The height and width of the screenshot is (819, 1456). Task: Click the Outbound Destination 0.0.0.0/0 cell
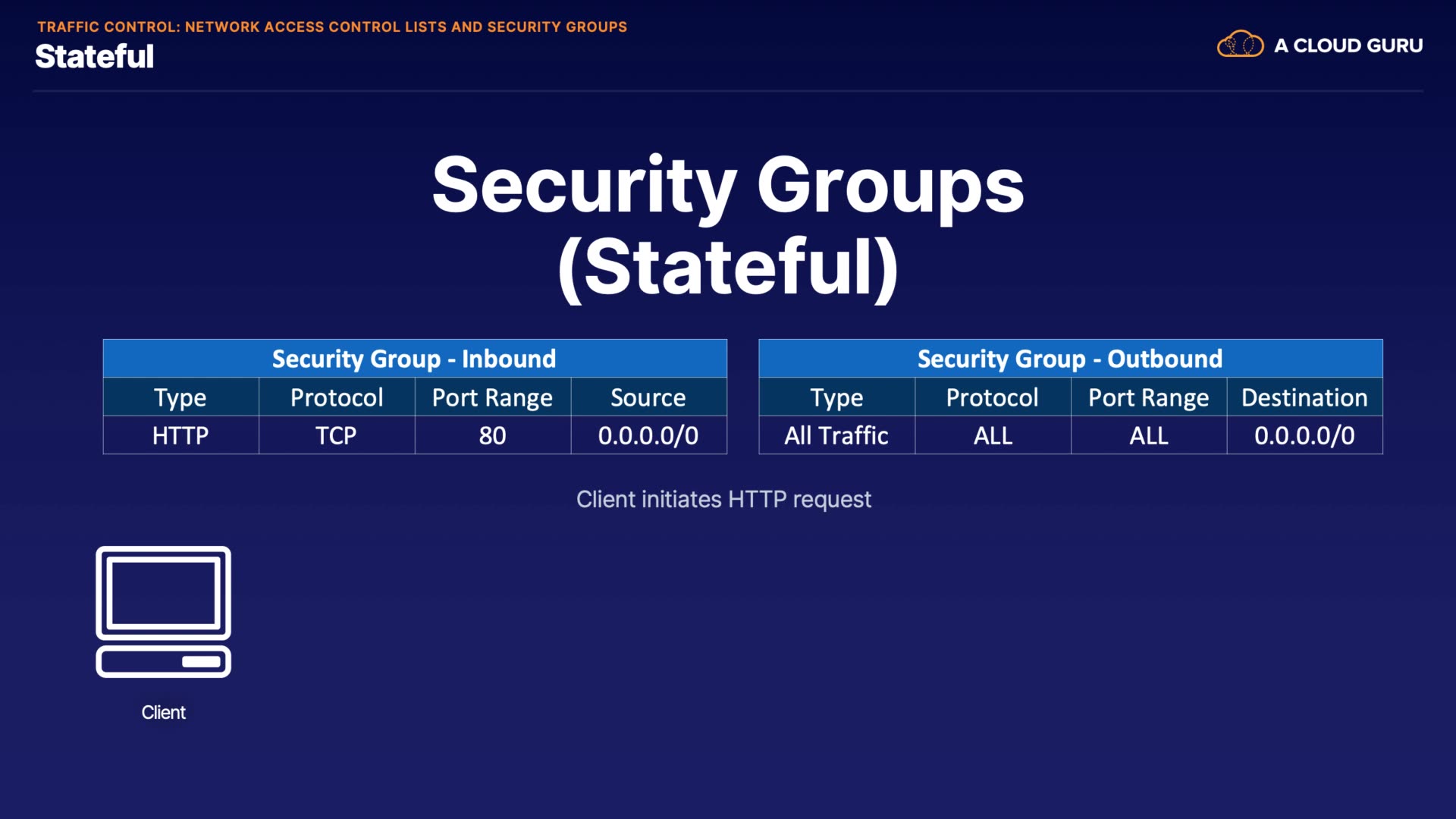pyautogui.click(x=1304, y=435)
